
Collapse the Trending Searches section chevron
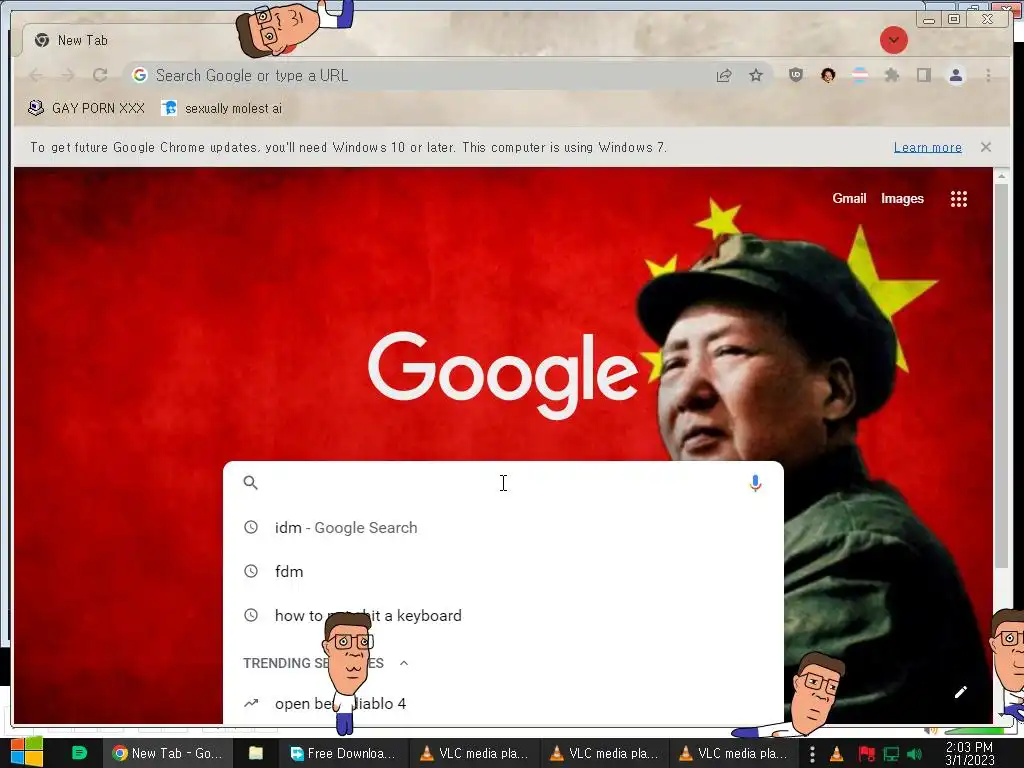(404, 663)
